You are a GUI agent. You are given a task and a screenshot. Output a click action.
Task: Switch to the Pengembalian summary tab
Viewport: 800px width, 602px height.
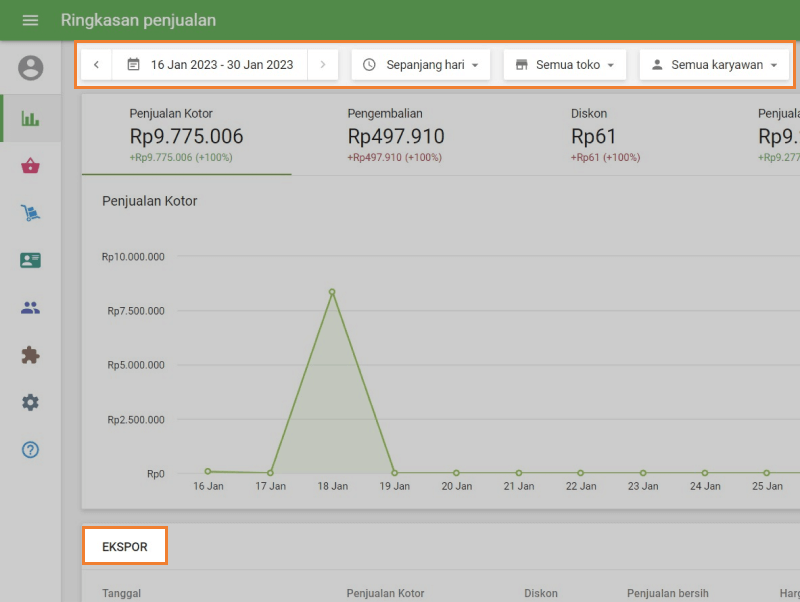(x=396, y=136)
